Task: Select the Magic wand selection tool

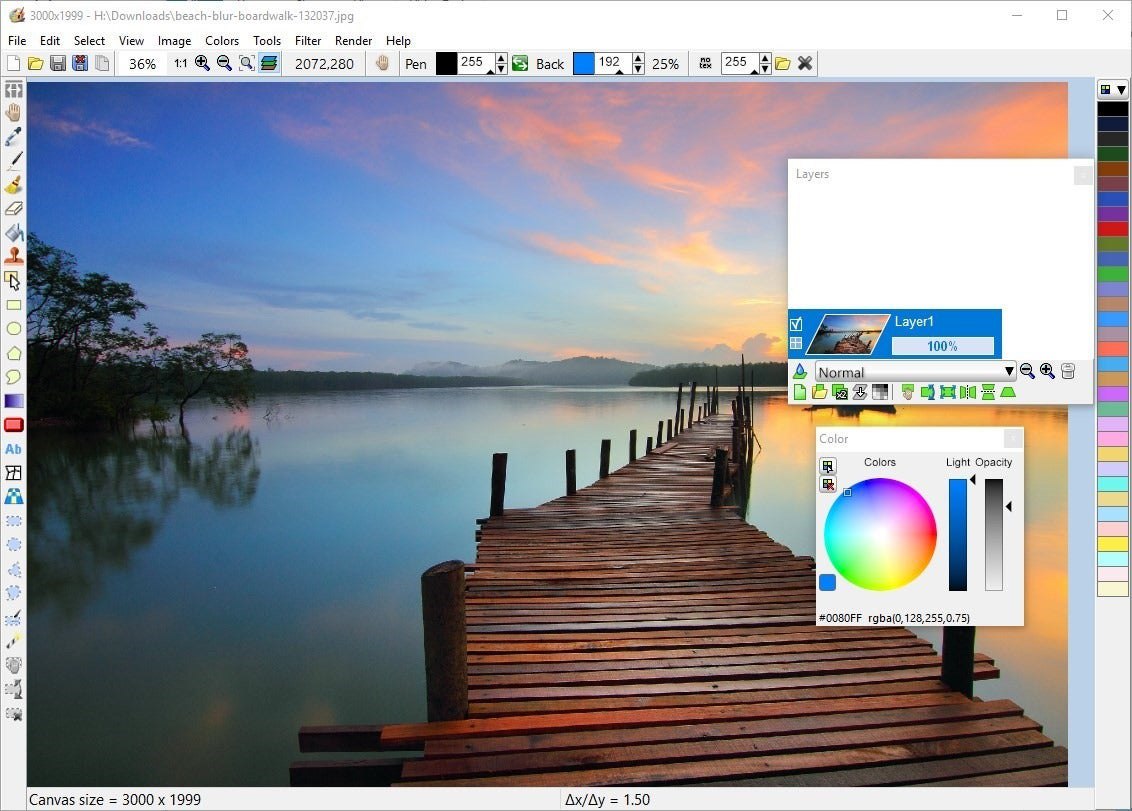Action: click(x=13, y=641)
